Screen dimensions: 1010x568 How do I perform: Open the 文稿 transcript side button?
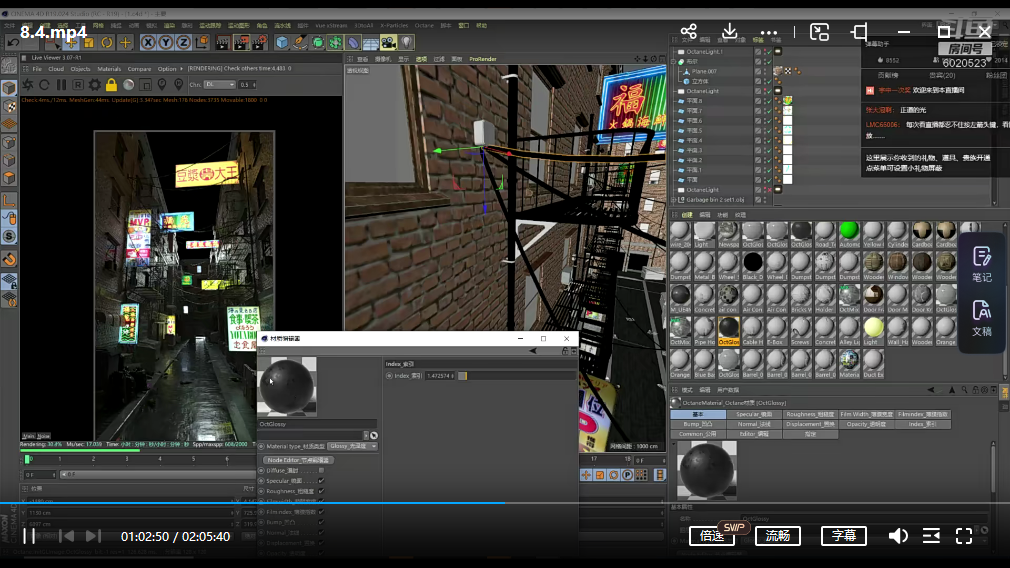click(982, 318)
